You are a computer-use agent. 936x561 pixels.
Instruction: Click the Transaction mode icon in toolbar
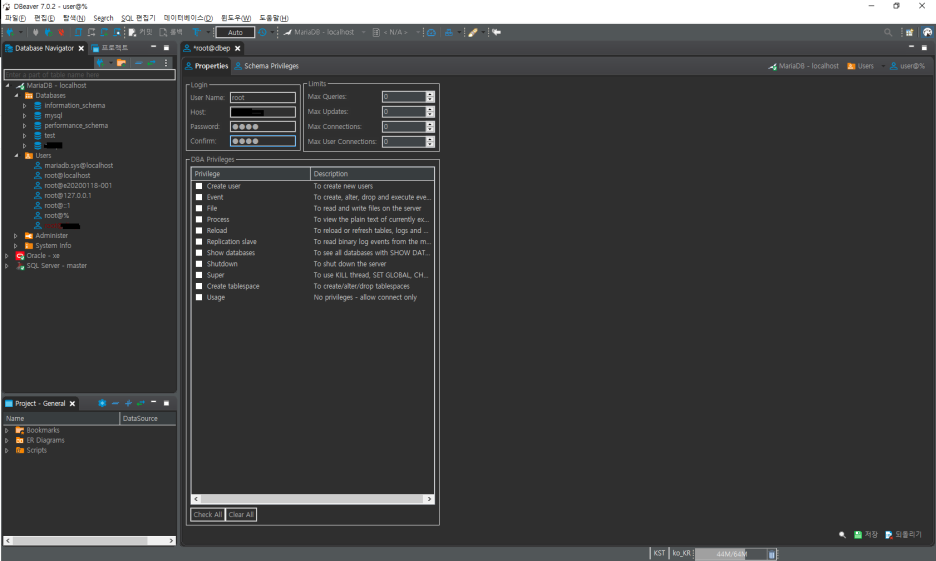[x=196, y=32]
